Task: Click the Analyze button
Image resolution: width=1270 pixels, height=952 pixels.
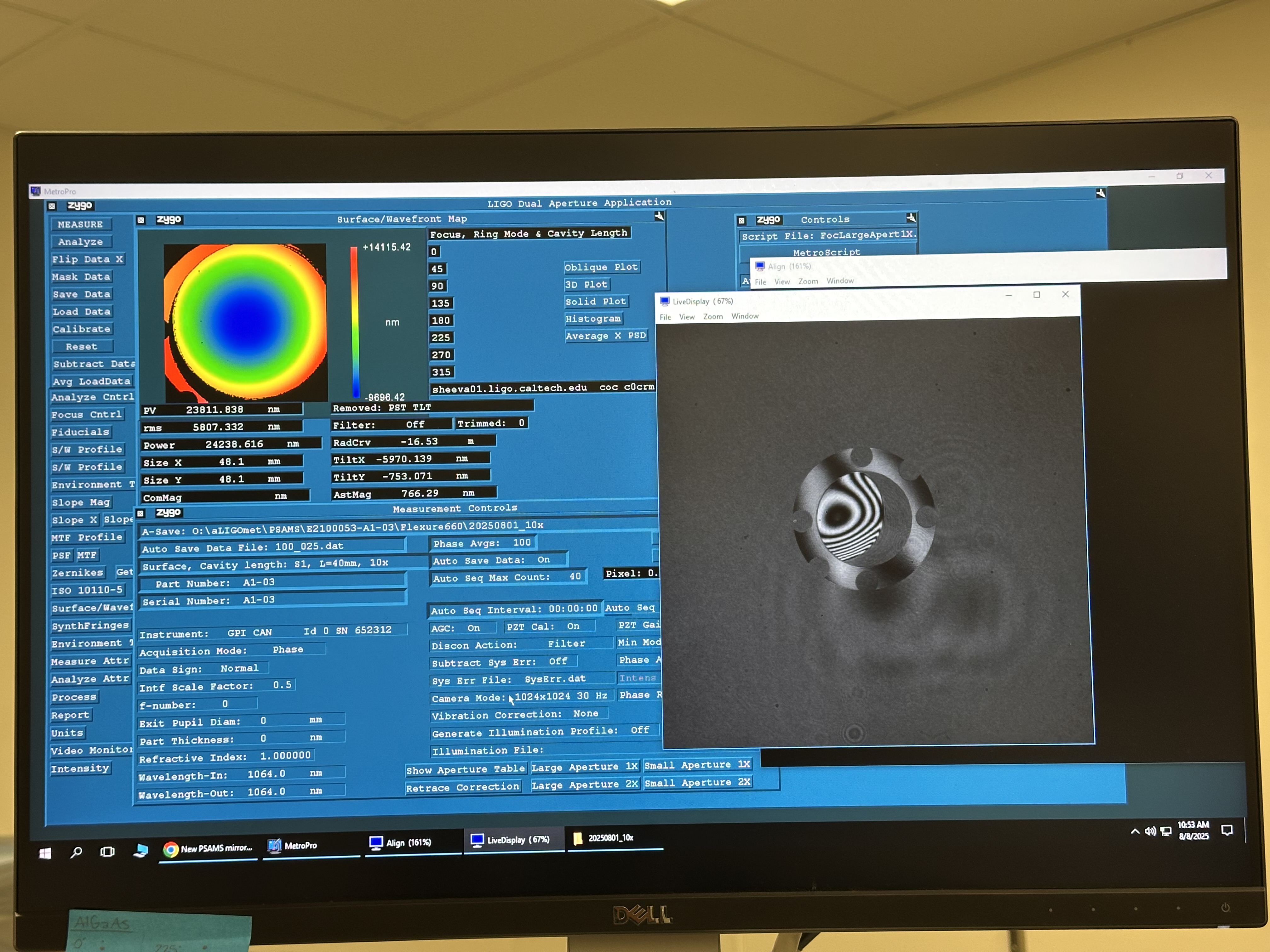Action: click(x=80, y=242)
